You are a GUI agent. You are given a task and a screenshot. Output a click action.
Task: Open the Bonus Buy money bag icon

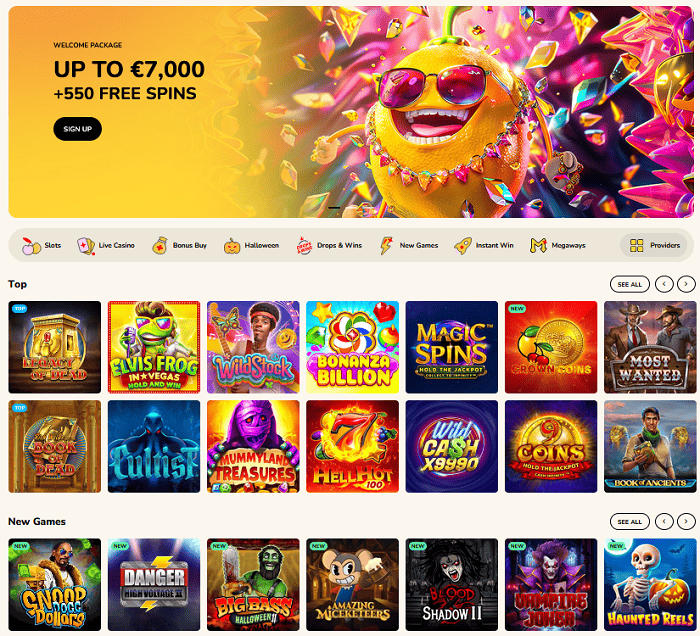point(160,245)
